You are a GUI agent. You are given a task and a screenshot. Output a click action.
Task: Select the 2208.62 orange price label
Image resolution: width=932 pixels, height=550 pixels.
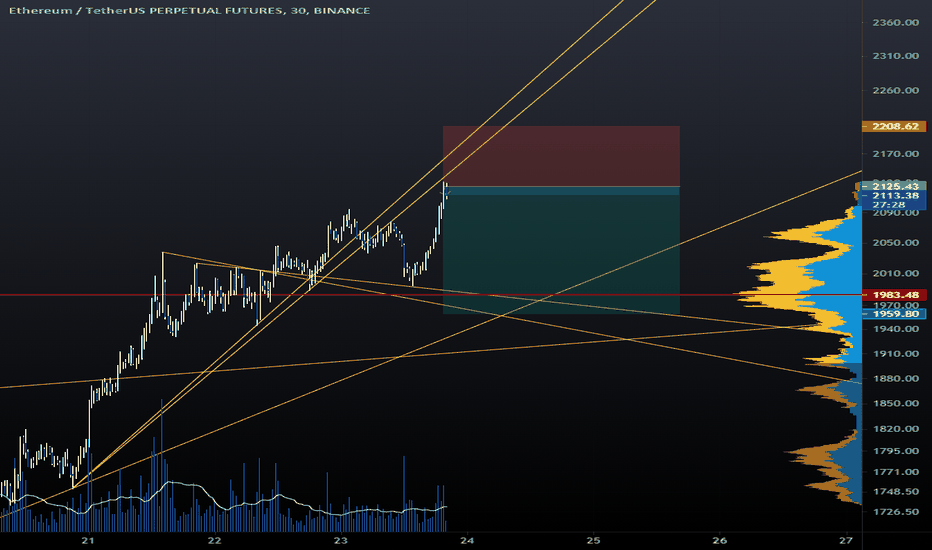point(894,126)
